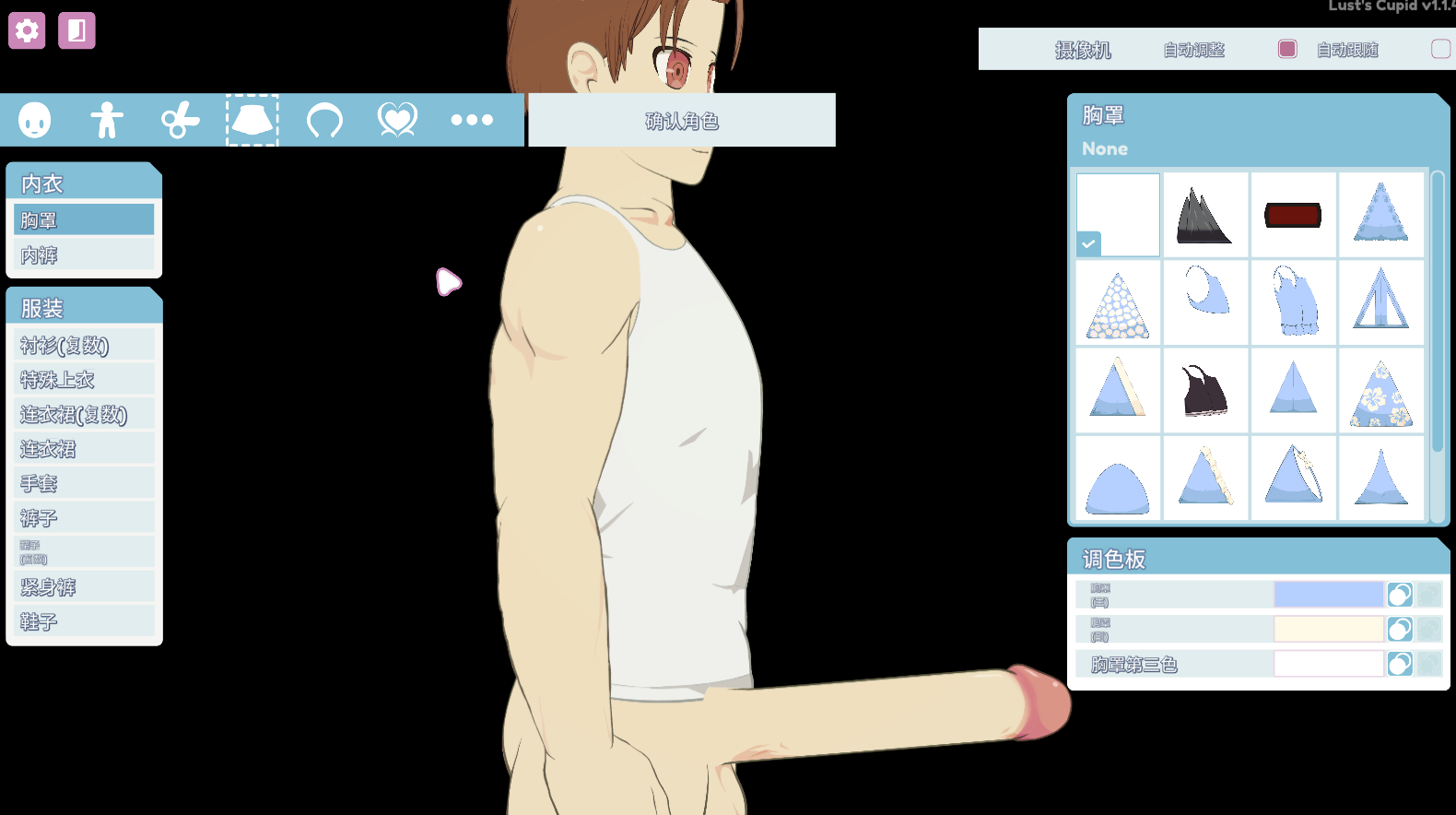Enable the 自动跟随 checkbox

pyautogui.click(x=1440, y=49)
